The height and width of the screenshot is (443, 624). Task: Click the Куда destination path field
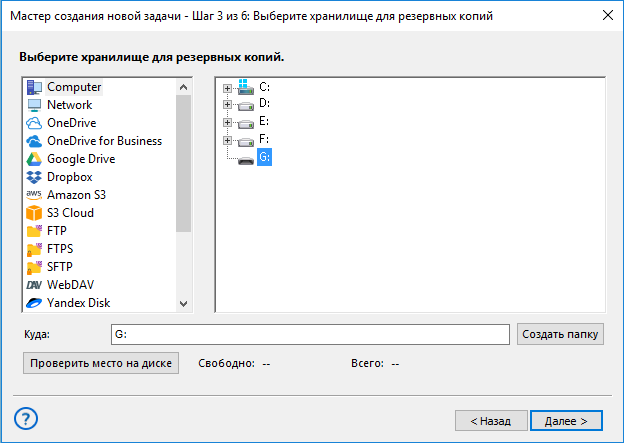(310, 334)
